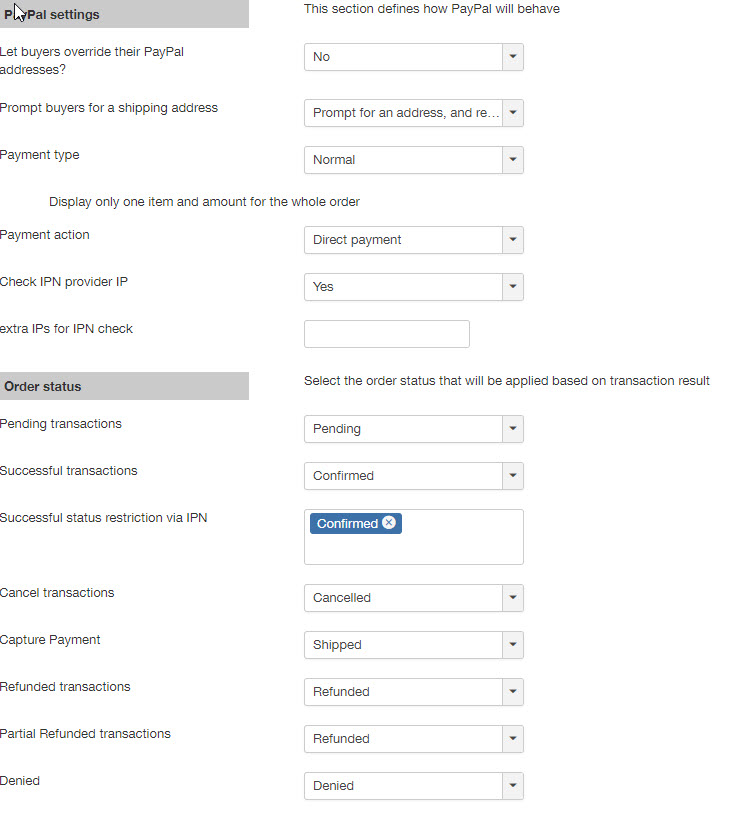Screen dimensions: 730x821
Task: Click the extra IPs for IPN check field
Action: (386, 334)
